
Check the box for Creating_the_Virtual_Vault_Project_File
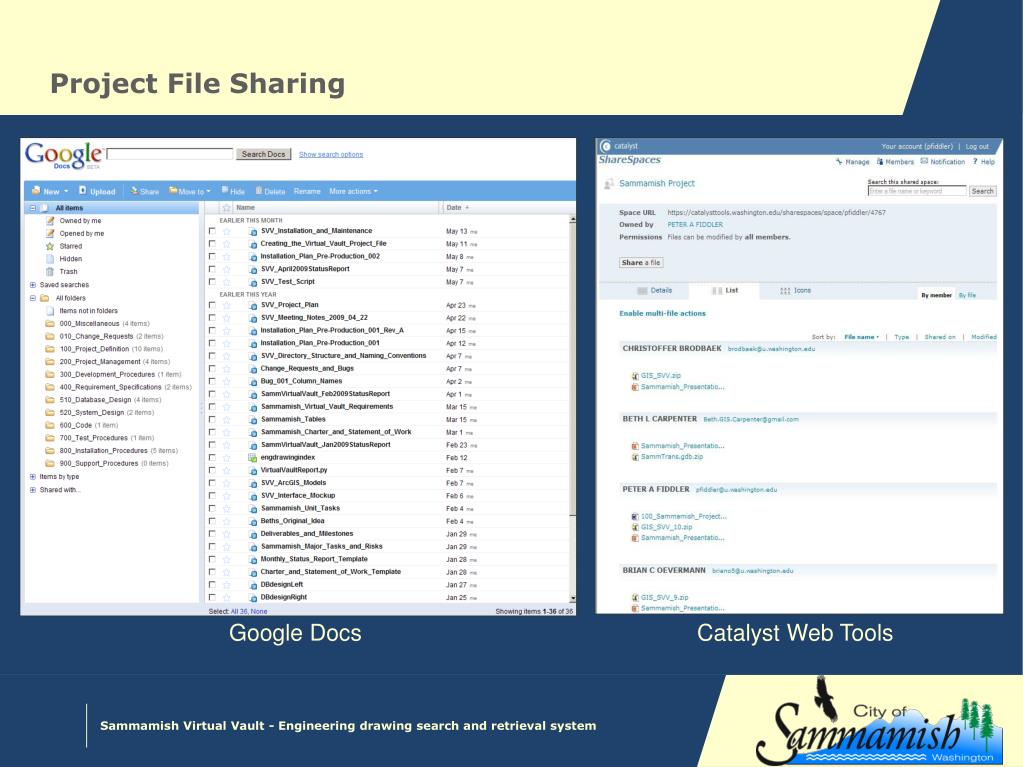pyautogui.click(x=212, y=243)
